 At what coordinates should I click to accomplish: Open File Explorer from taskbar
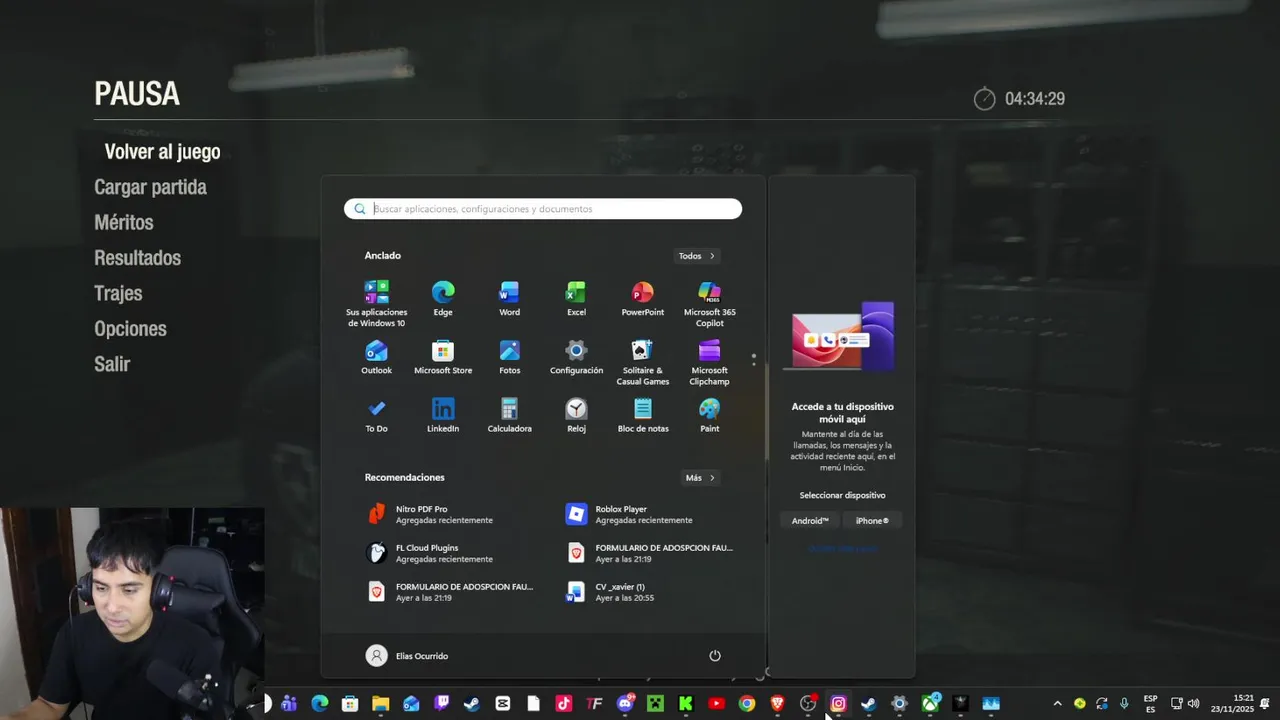381,704
